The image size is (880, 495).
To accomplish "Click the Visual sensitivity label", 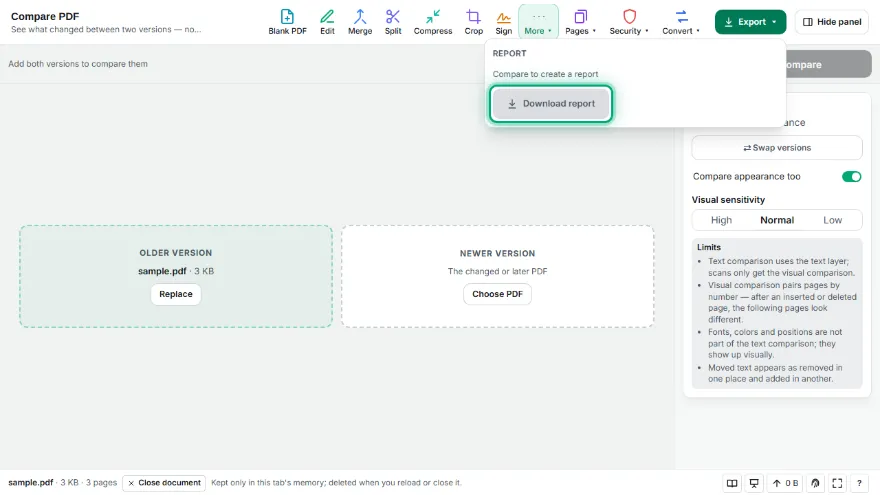I will click(728, 200).
